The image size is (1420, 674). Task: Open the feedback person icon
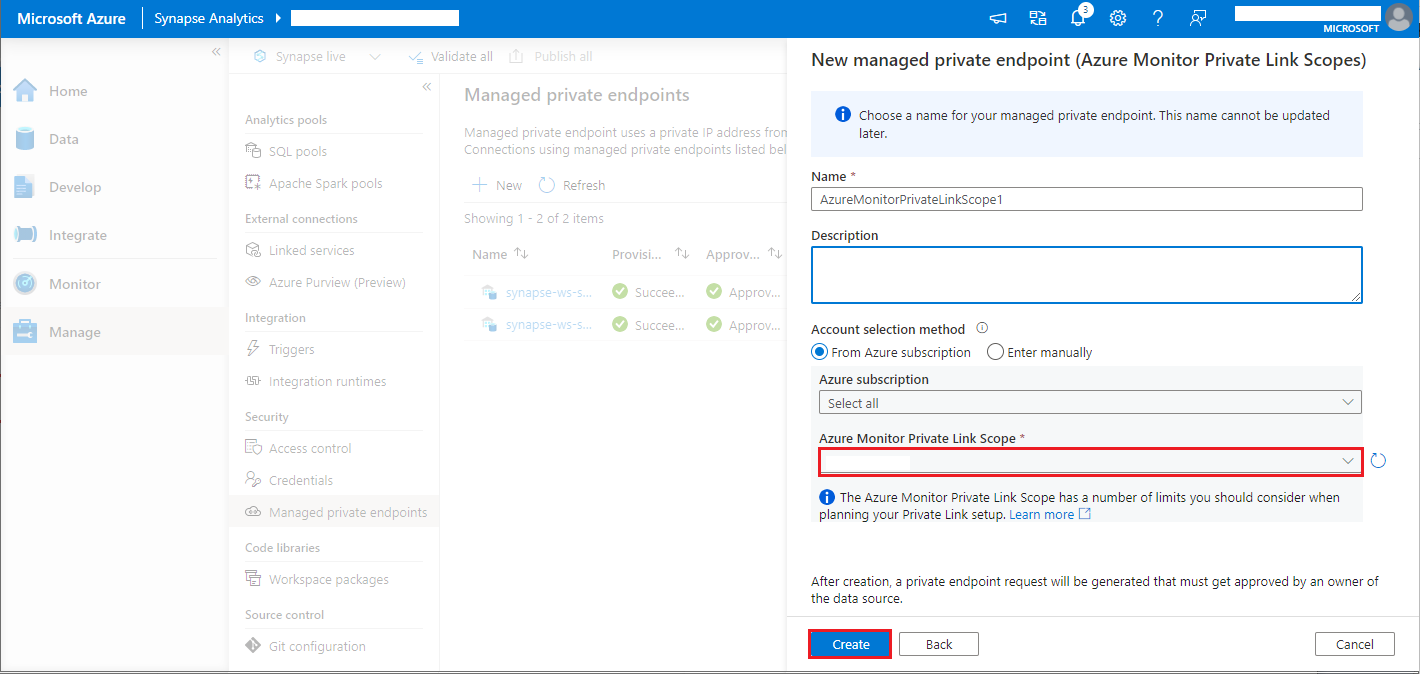(1198, 18)
